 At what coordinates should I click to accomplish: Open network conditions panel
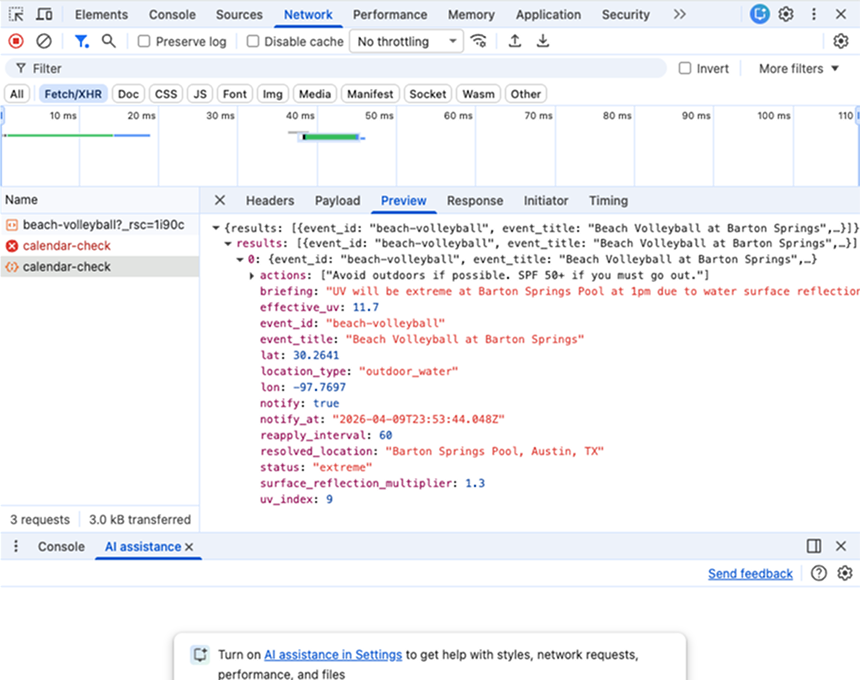pos(479,41)
